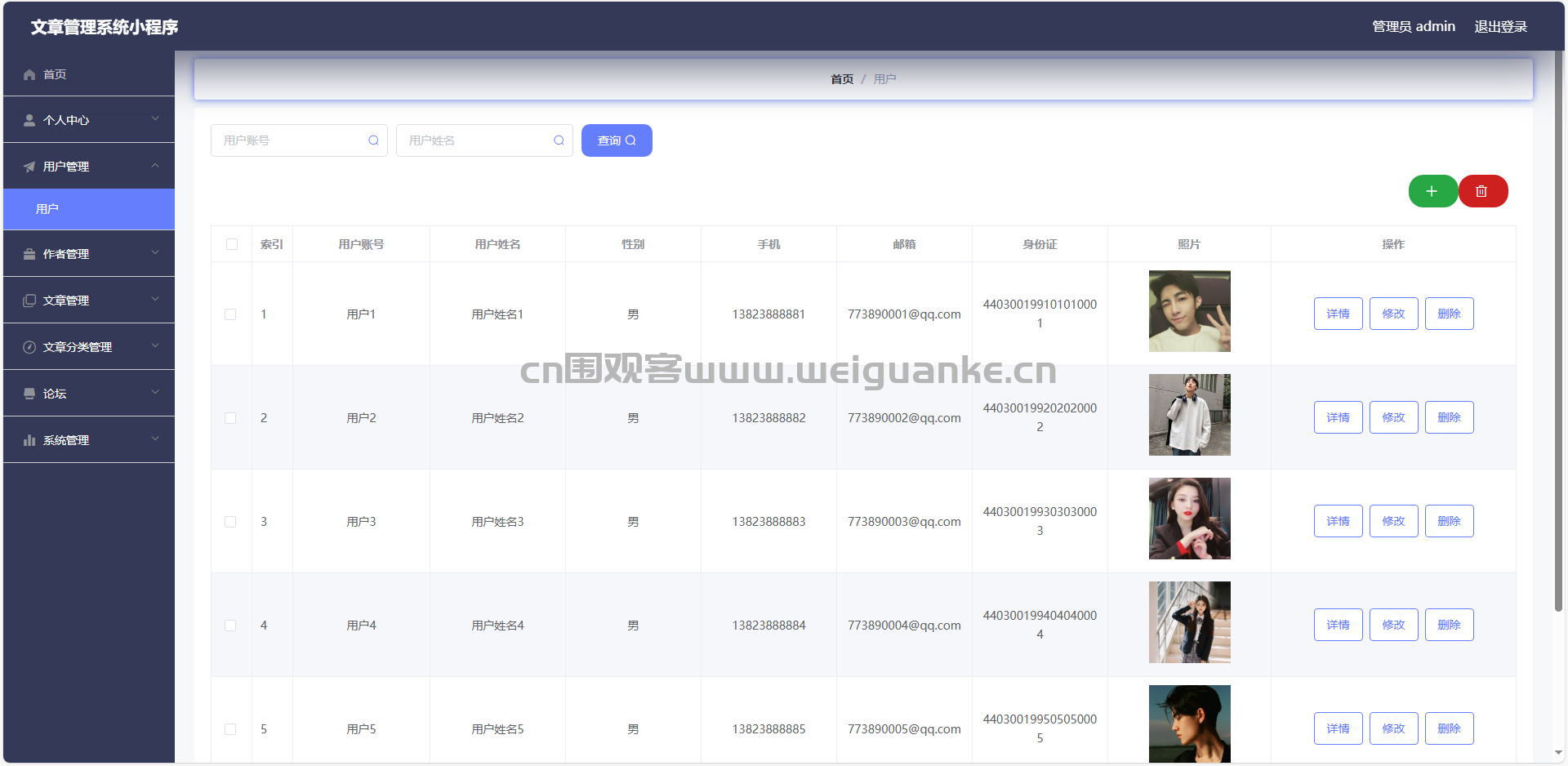The height and width of the screenshot is (766, 1568).
Task: Click the bar chart icon for 系统管理
Action: 29,440
